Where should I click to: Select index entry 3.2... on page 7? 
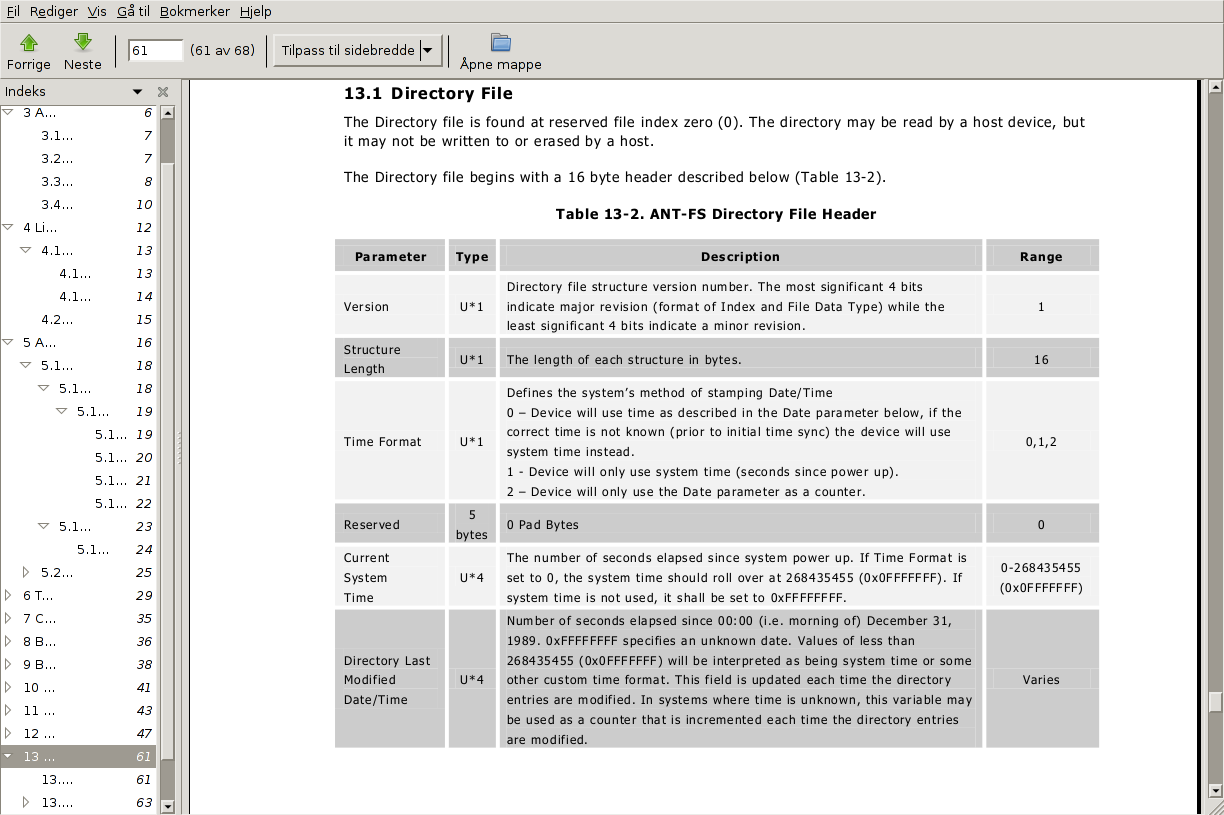tap(78, 158)
